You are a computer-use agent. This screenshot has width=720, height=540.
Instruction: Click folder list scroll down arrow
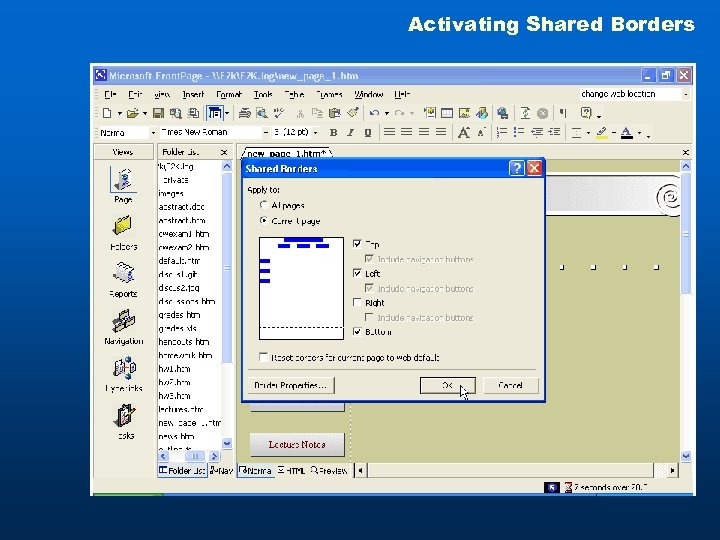227,443
